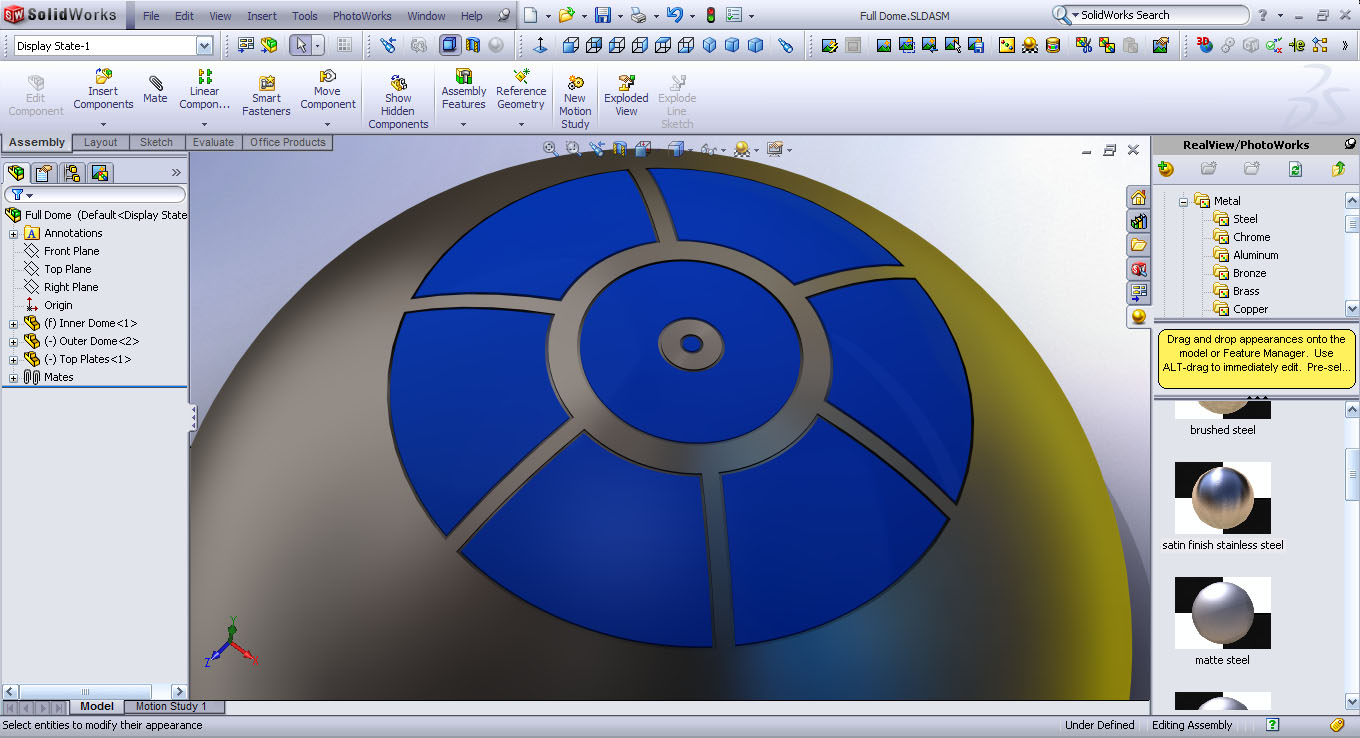
Task: Select the Brass appearance folder
Action: point(1236,291)
